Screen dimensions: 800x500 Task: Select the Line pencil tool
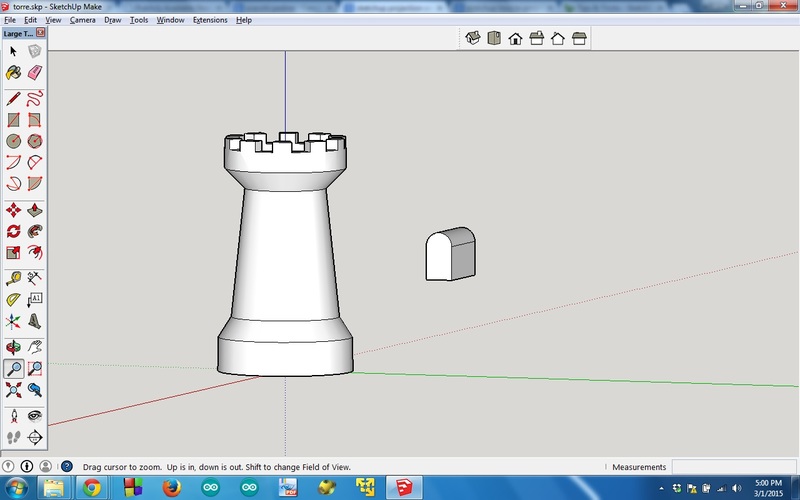point(13,98)
